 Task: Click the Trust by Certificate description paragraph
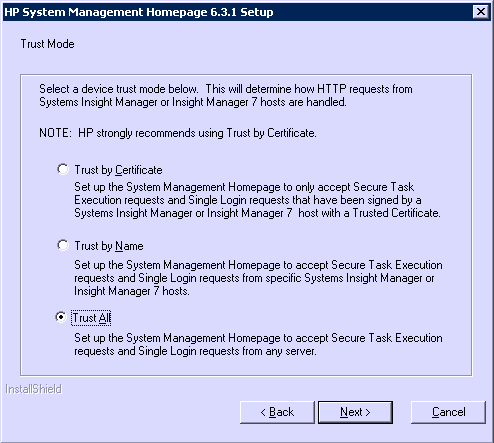pyautogui.click(x=257, y=200)
